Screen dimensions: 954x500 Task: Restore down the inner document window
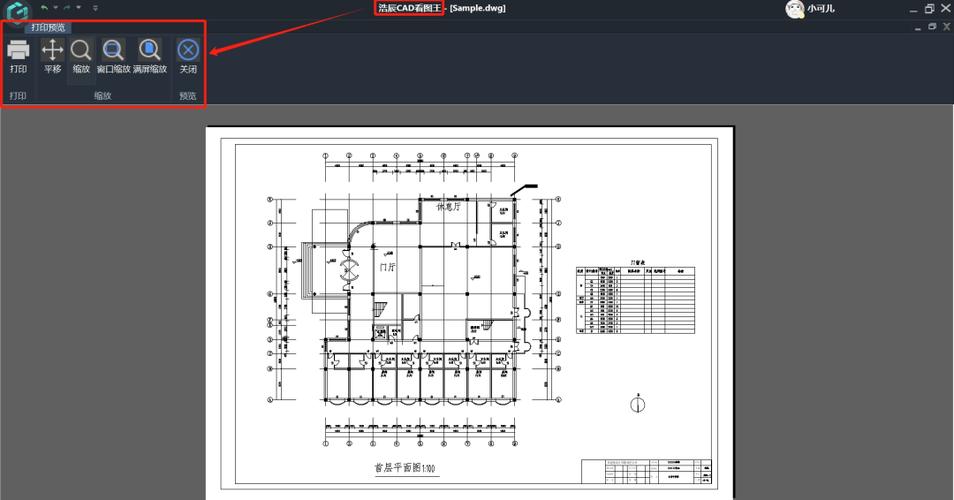click(933, 27)
